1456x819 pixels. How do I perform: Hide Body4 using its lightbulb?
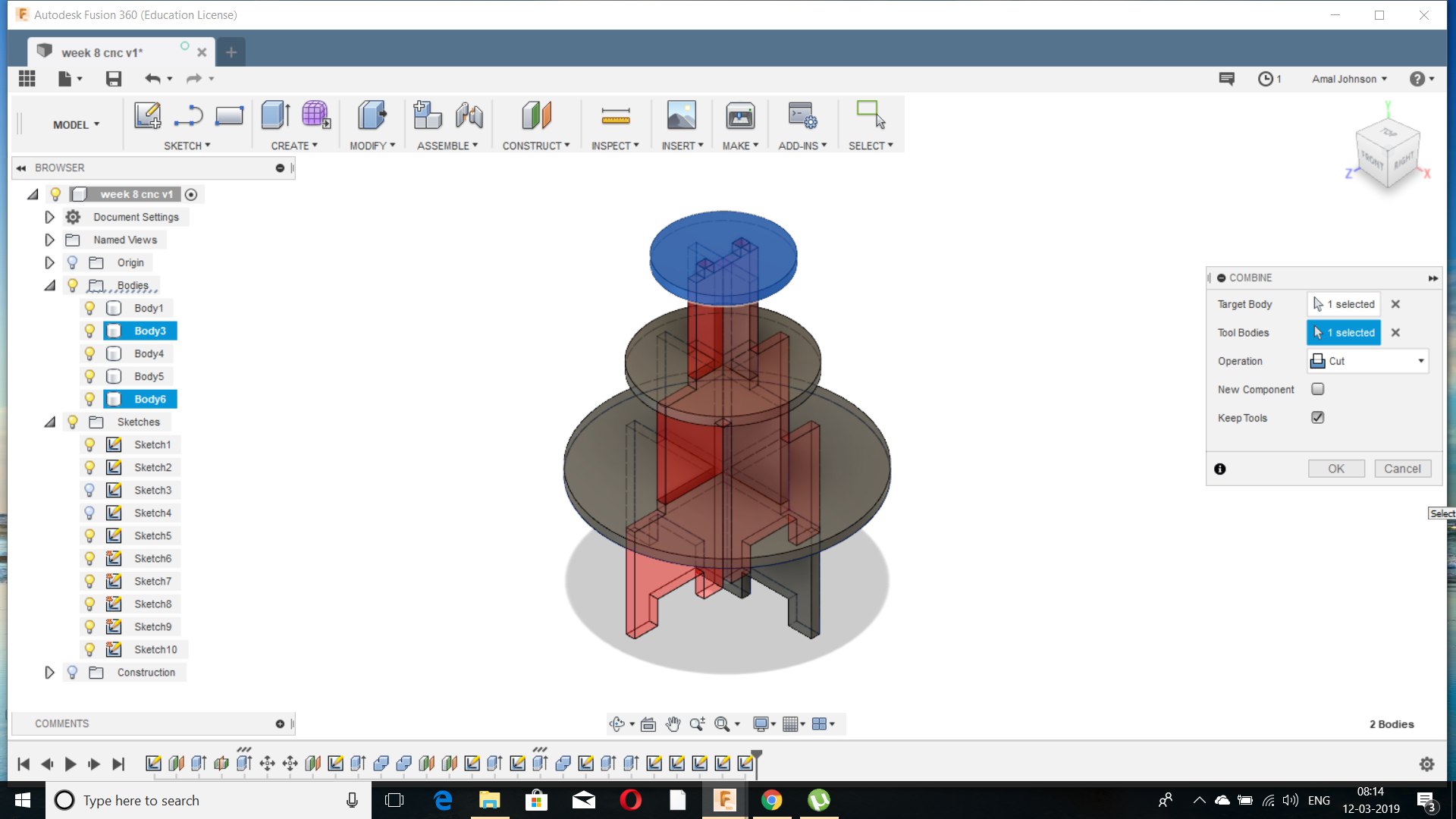click(x=89, y=353)
